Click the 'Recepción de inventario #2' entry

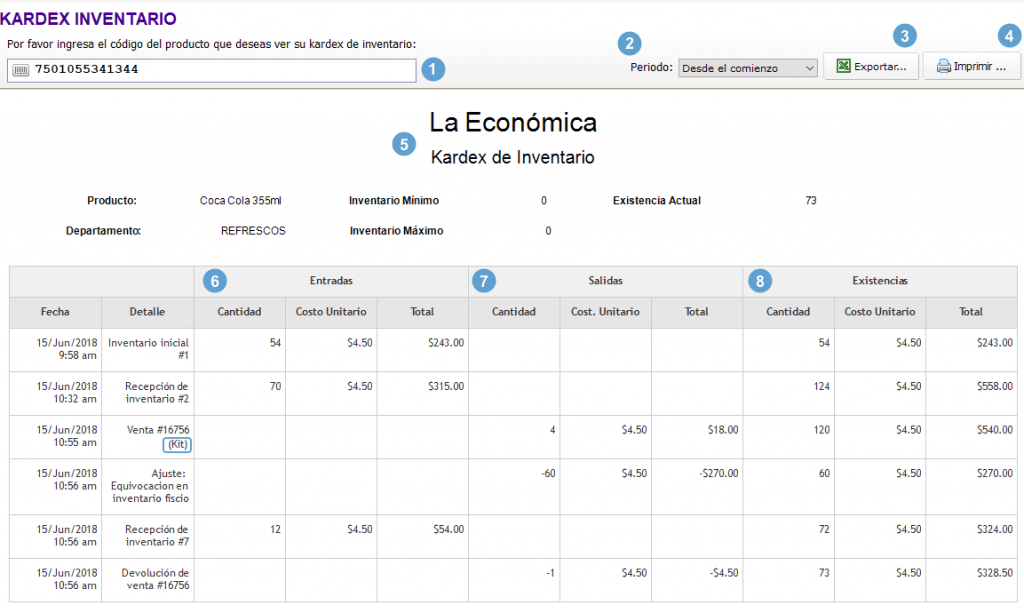tap(147, 392)
